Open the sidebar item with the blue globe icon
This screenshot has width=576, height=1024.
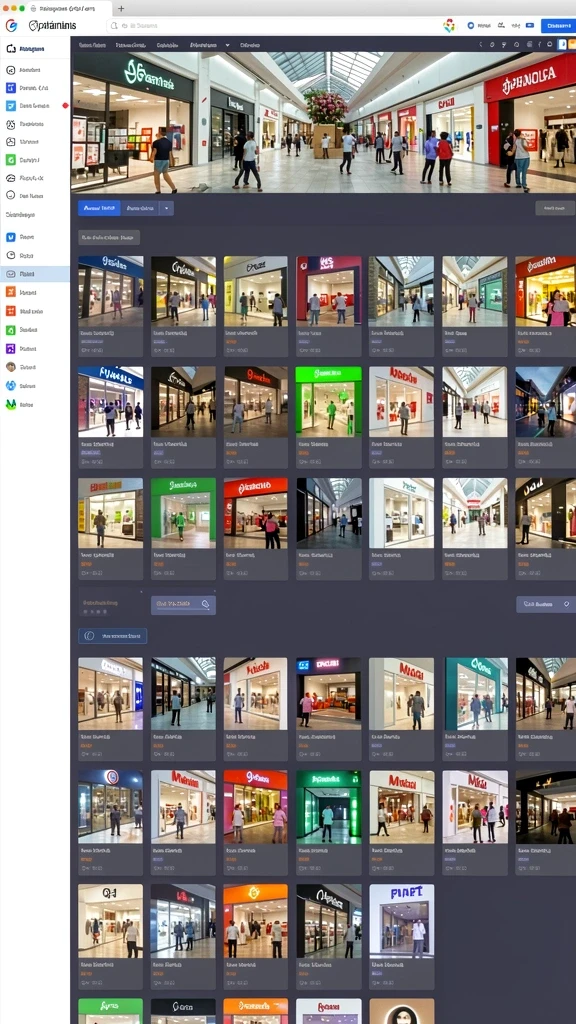point(35,386)
